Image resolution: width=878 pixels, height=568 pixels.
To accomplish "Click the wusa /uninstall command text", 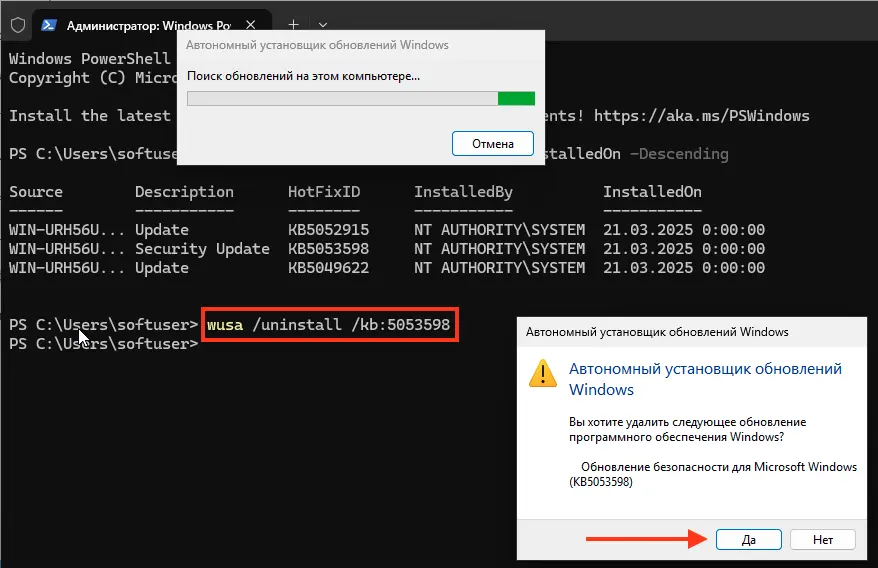I will point(329,325).
